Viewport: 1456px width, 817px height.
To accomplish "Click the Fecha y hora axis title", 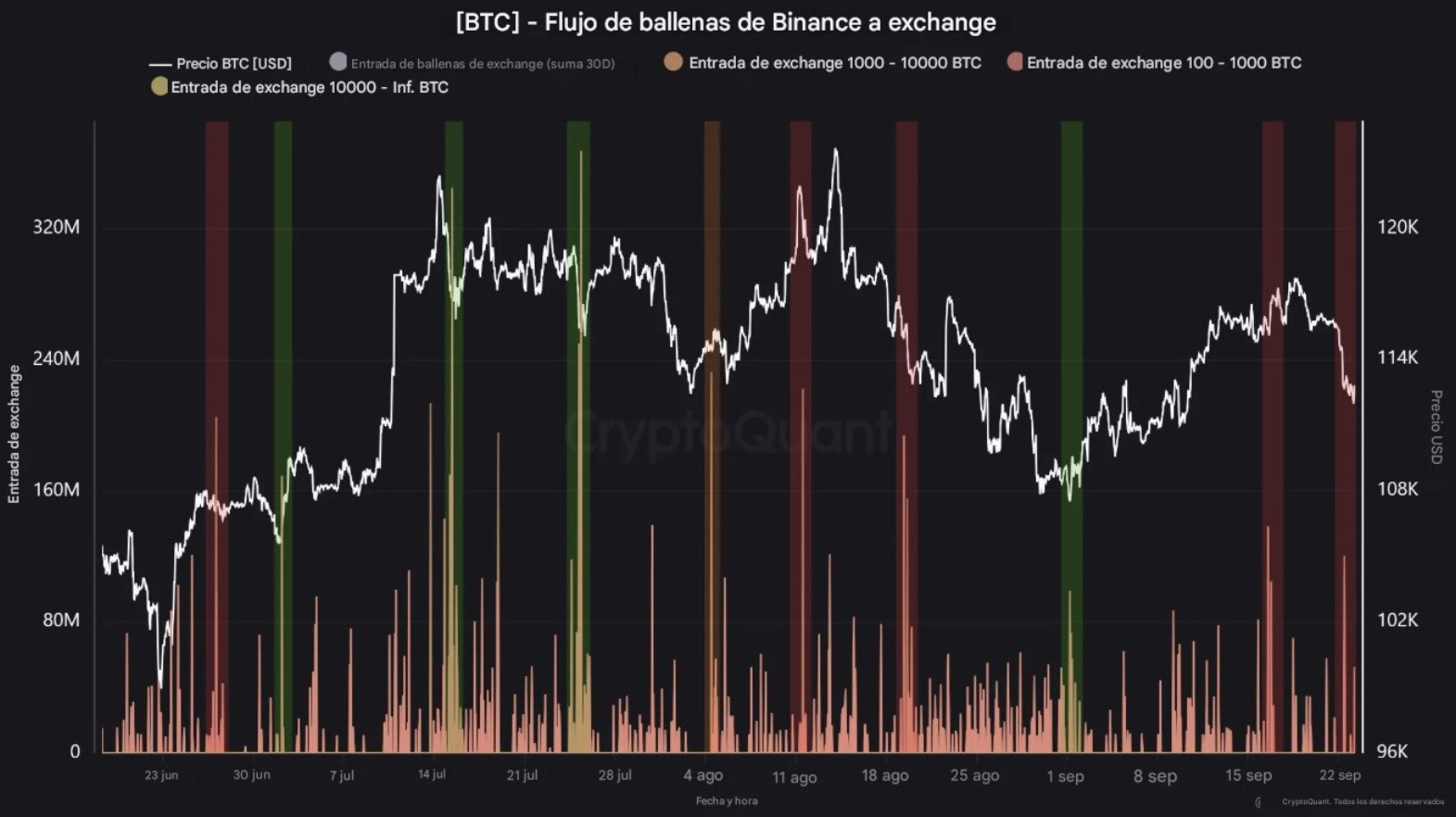I will pos(727,800).
